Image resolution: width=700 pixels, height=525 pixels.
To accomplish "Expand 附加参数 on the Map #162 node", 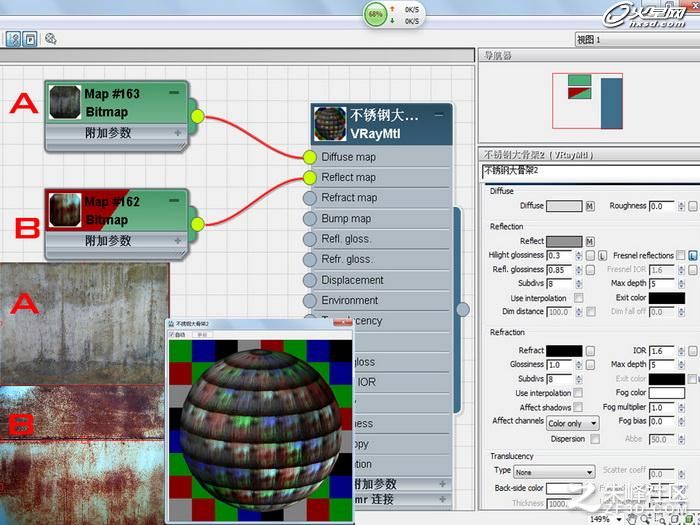I will point(178,241).
